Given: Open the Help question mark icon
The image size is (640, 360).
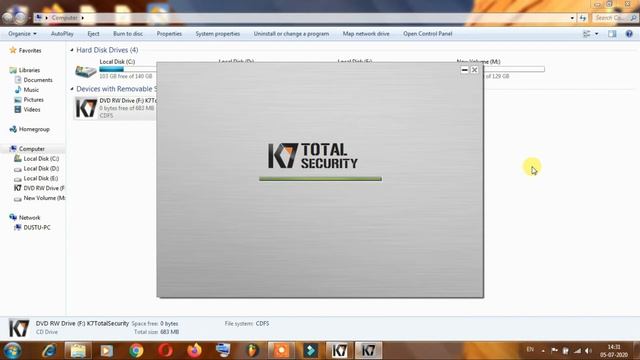Looking at the screenshot, I should tap(629, 34).
